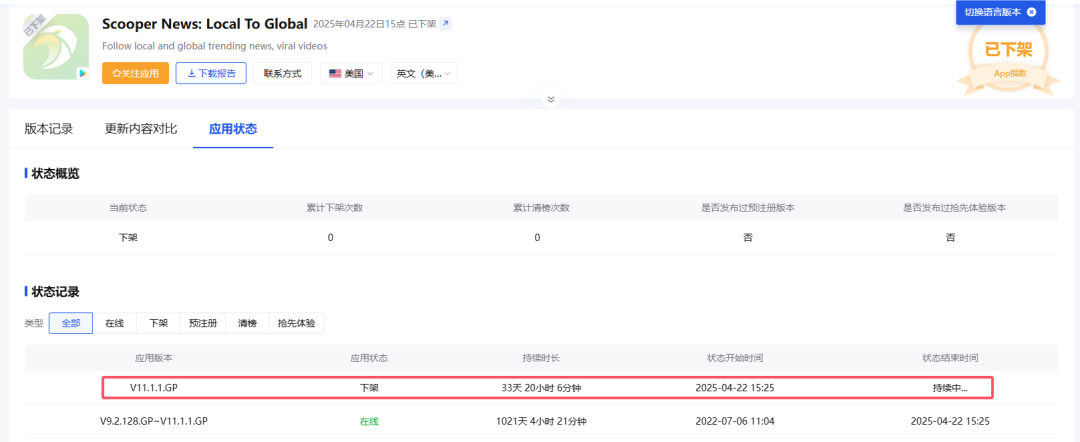1080x442 pixels.
Task: Click the 已下架 App指数 badge
Action: pos(1008,59)
